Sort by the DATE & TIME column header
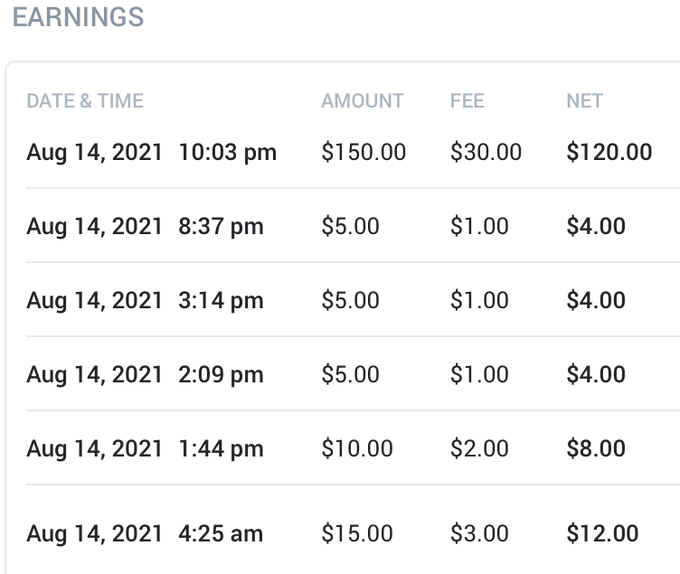The width and height of the screenshot is (680, 574). point(85,101)
